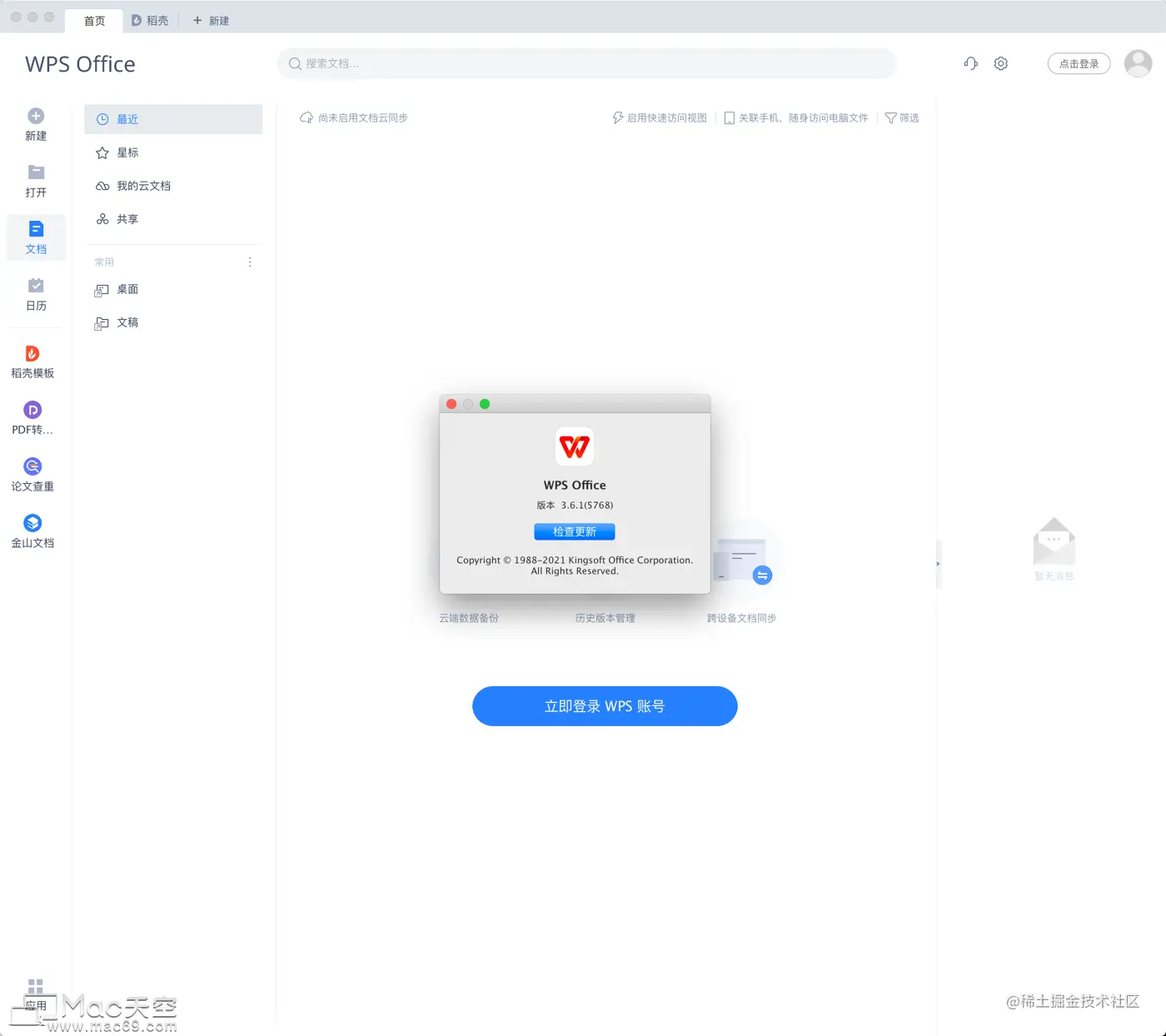Switch to the 稻壳 tab
This screenshot has height=1036, width=1166.
pyautogui.click(x=150, y=21)
